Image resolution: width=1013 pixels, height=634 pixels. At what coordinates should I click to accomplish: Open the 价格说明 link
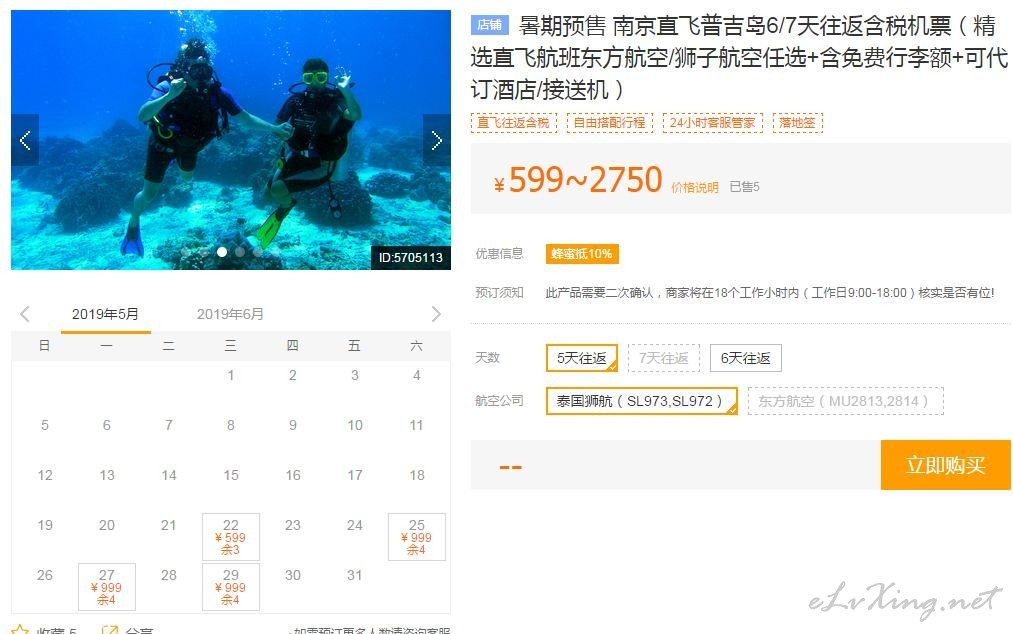point(694,187)
